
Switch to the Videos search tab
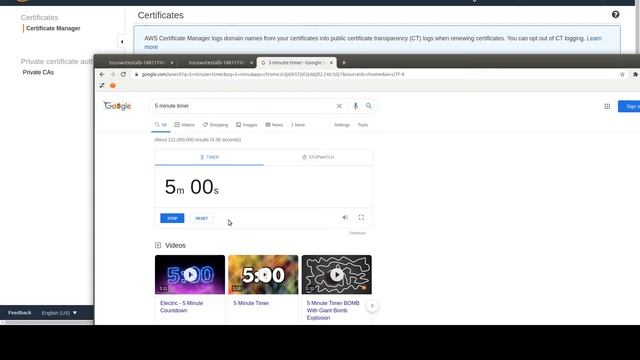pyautogui.click(x=184, y=125)
